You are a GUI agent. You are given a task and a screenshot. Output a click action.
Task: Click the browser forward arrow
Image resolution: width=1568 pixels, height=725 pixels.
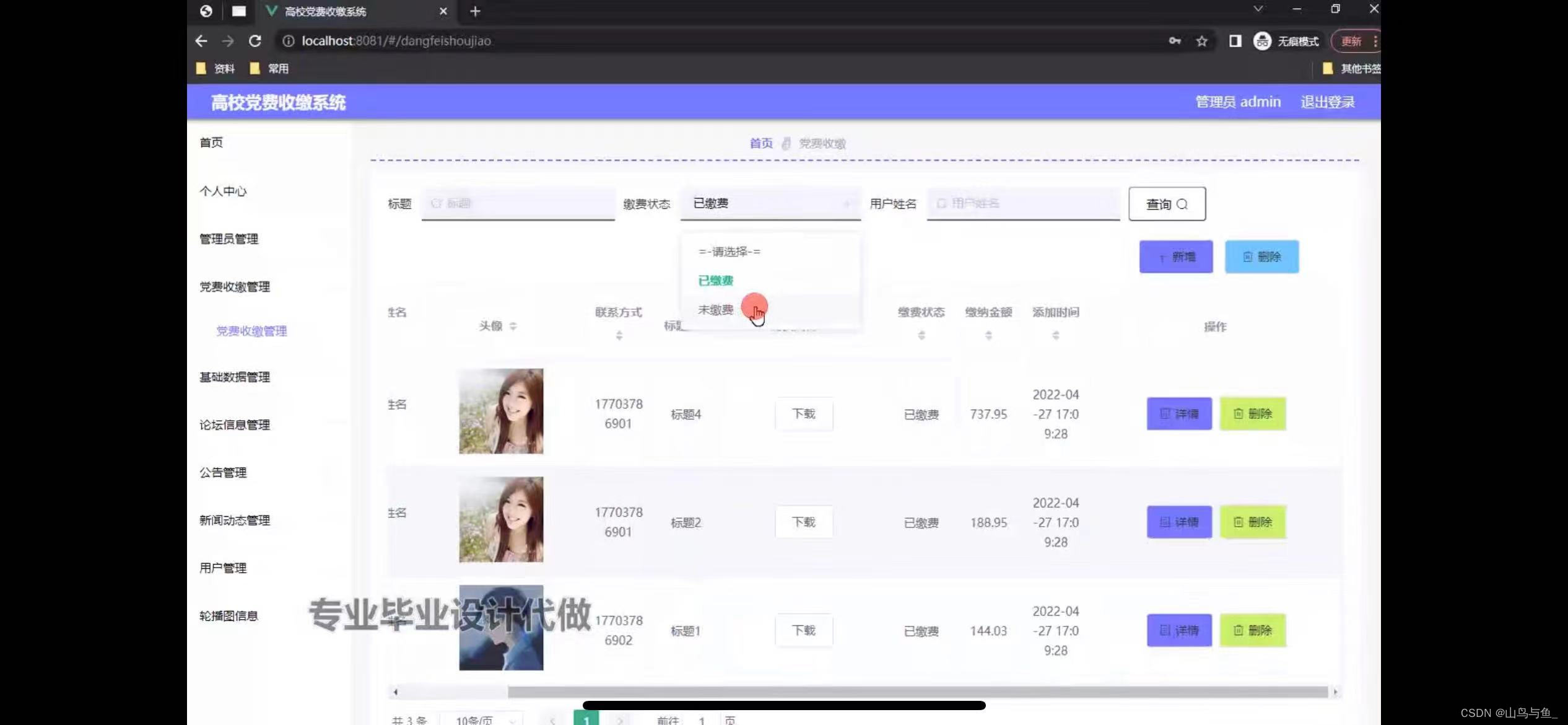pyautogui.click(x=228, y=41)
